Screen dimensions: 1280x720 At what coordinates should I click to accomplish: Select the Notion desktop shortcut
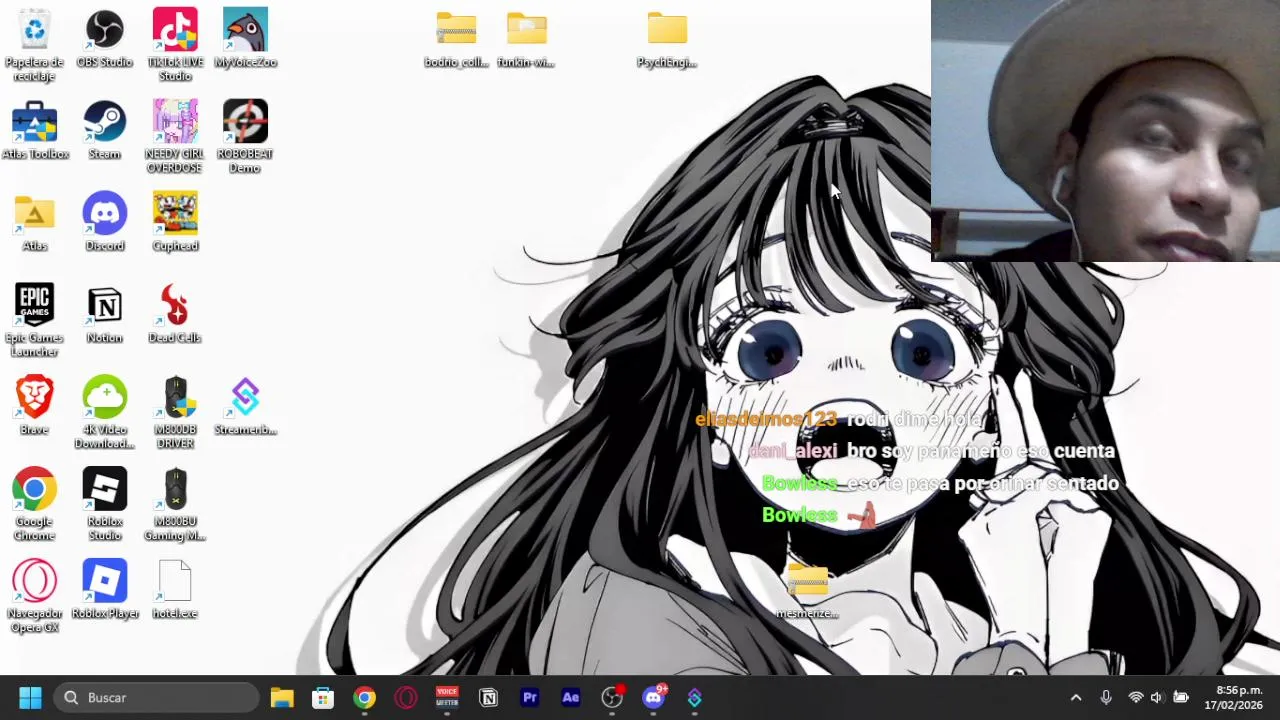point(104,314)
